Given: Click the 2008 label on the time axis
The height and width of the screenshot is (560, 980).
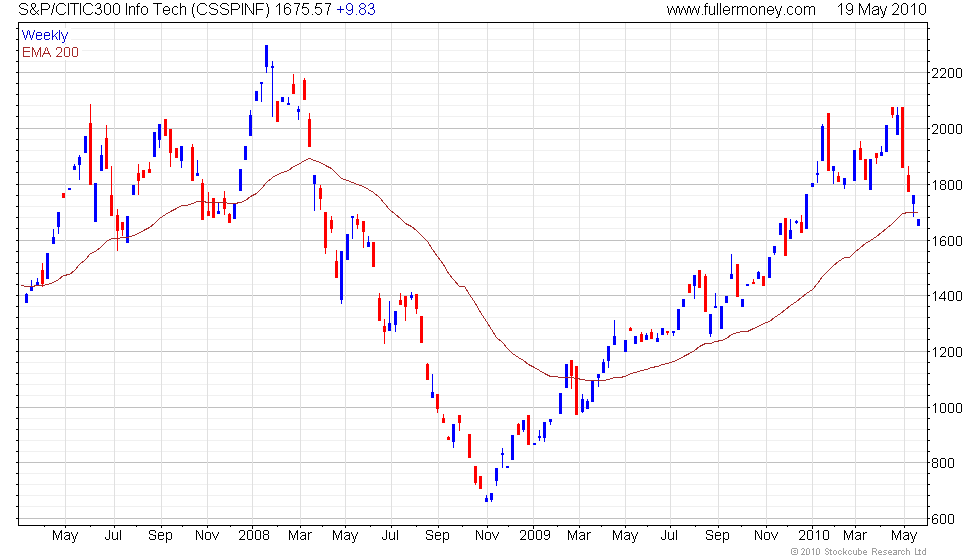Looking at the screenshot, I should 254,536.
